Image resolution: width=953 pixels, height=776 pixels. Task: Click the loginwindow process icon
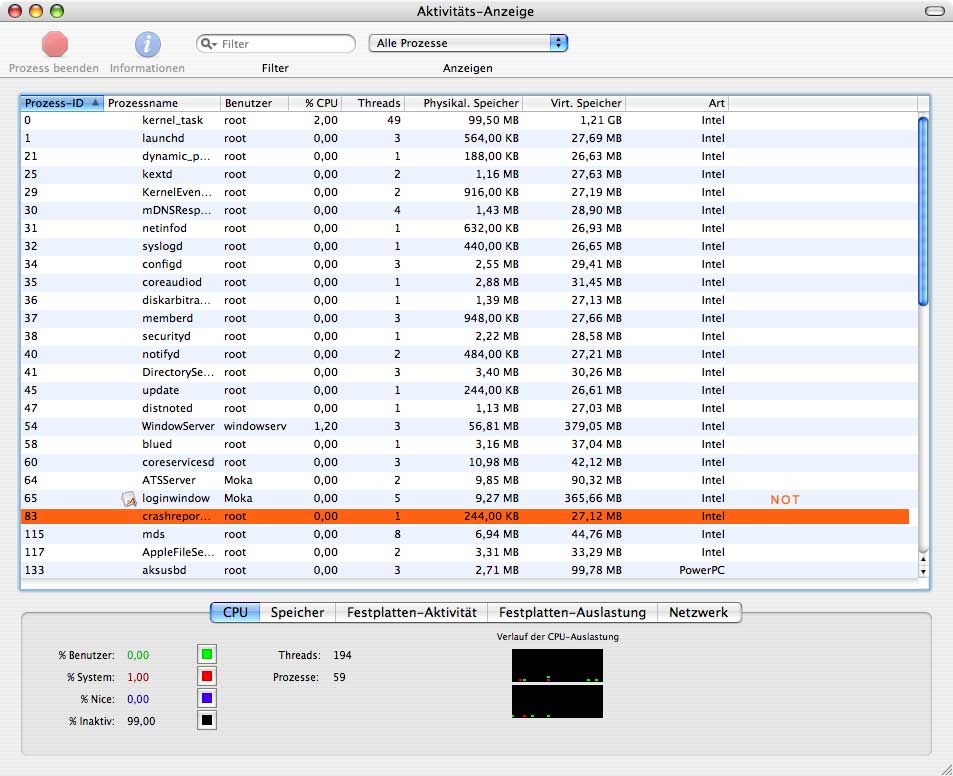129,499
